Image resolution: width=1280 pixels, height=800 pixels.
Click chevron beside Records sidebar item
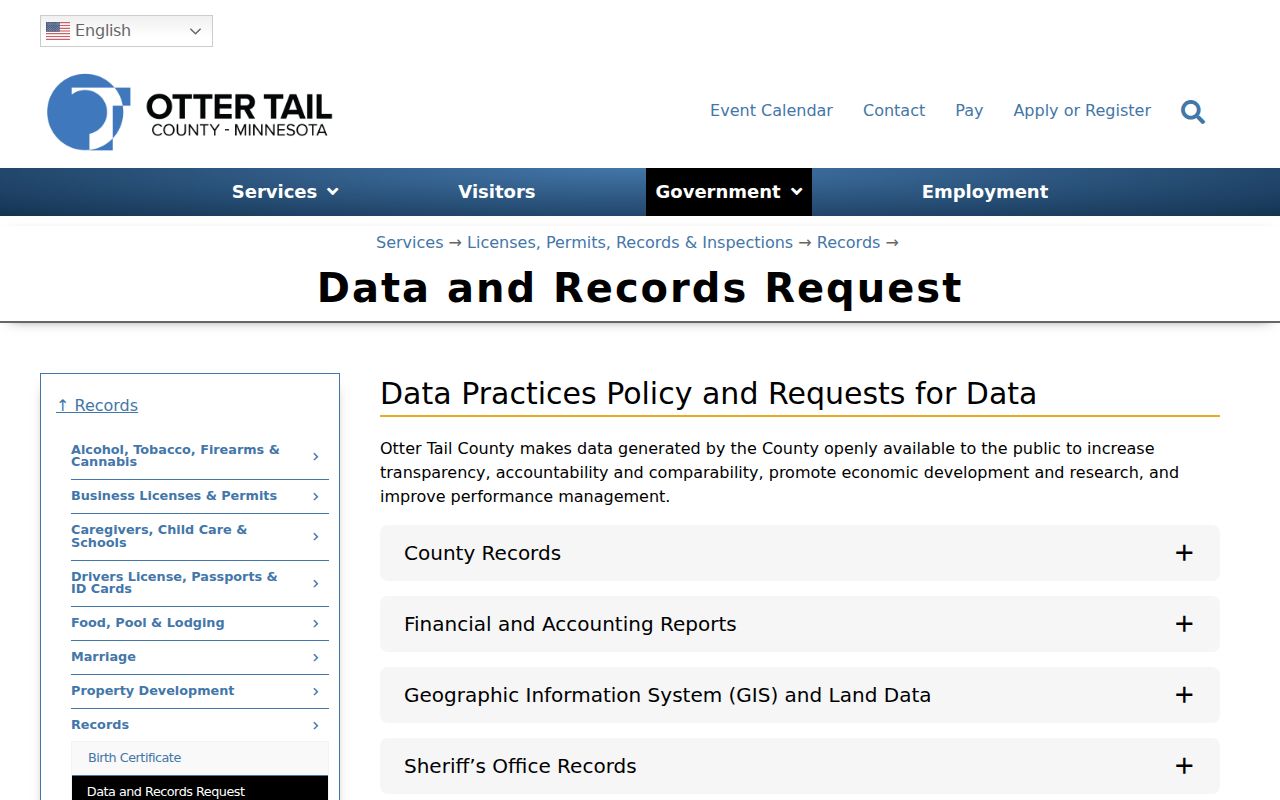point(315,725)
